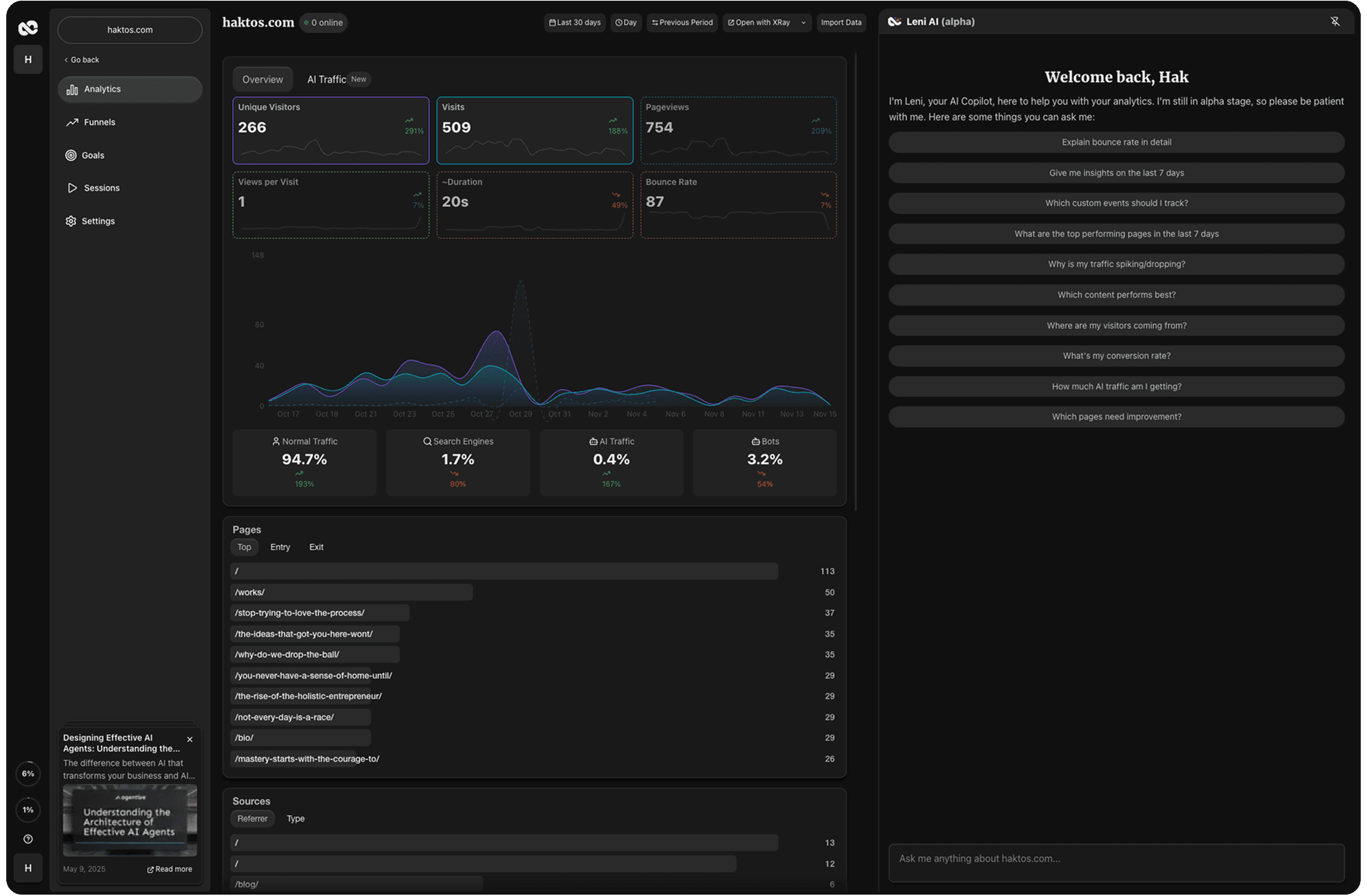Viewport: 1367px width, 896px height.
Task: Toggle the Day granularity setting
Action: [625, 23]
